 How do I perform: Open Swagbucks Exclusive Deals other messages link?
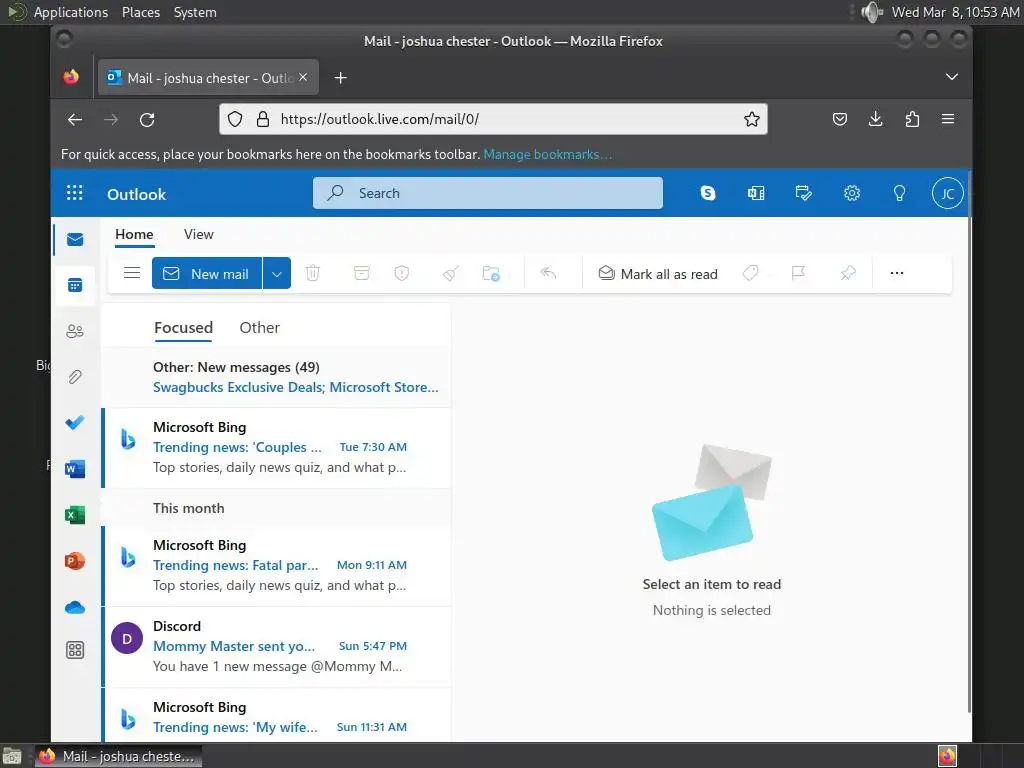pos(296,387)
